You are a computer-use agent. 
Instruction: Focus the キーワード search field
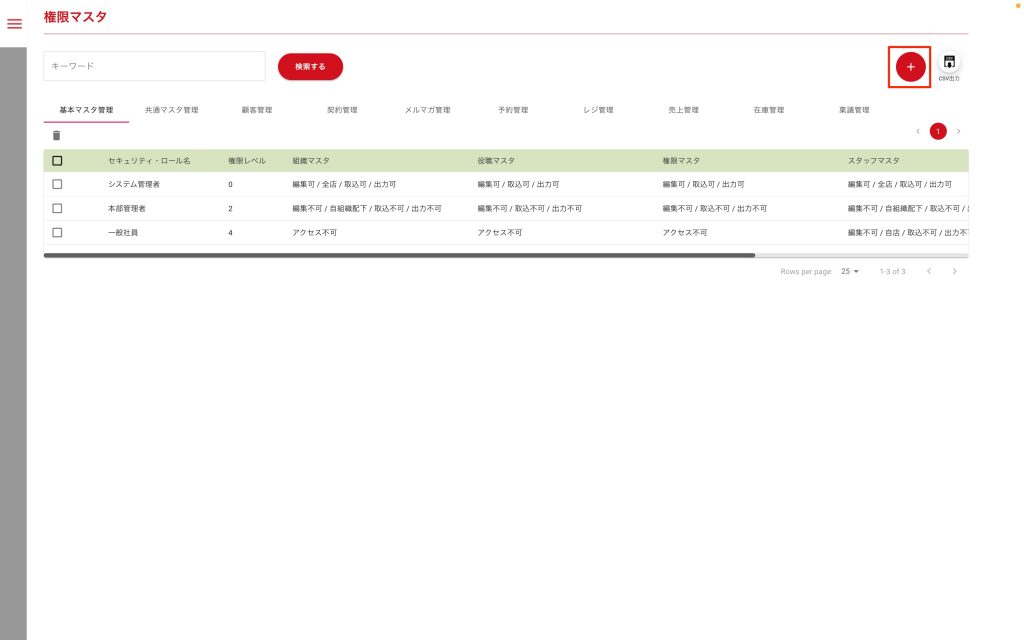click(154, 66)
